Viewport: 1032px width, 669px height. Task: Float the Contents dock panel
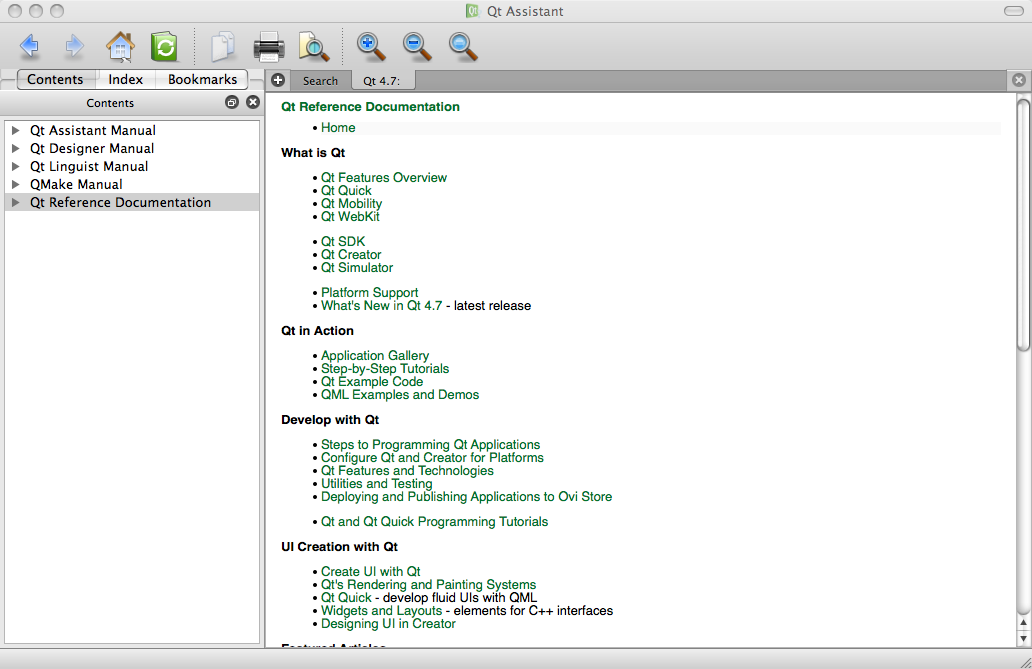click(x=232, y=102)
